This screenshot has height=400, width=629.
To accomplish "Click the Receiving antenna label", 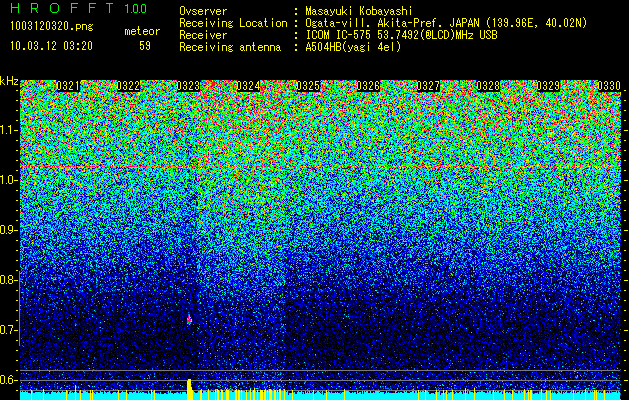I will 230,47.
